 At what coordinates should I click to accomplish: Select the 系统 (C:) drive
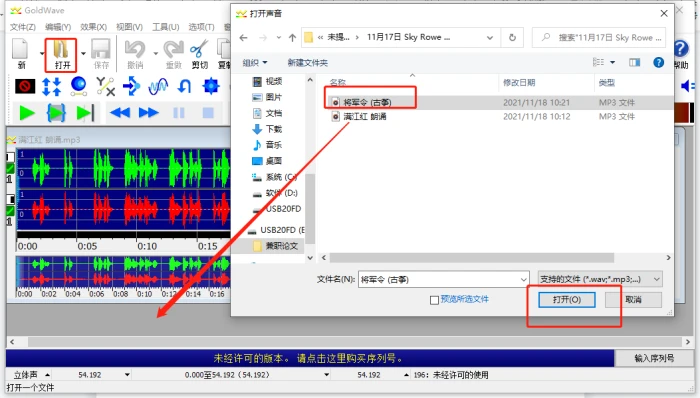click(275, 177)
